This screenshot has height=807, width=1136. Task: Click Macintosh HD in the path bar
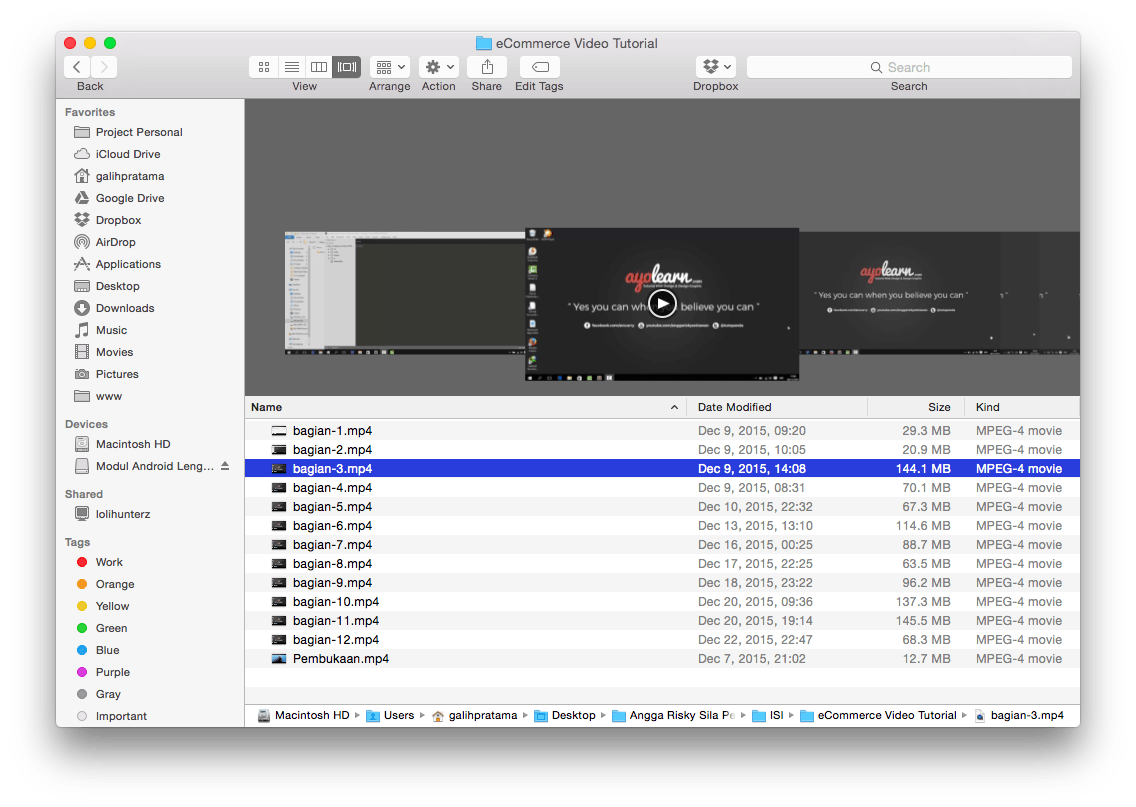(x=304, y=716)
